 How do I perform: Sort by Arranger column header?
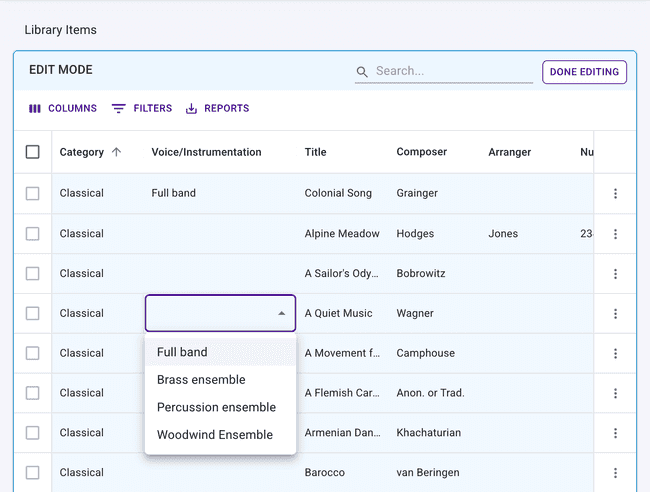[509, 152]
